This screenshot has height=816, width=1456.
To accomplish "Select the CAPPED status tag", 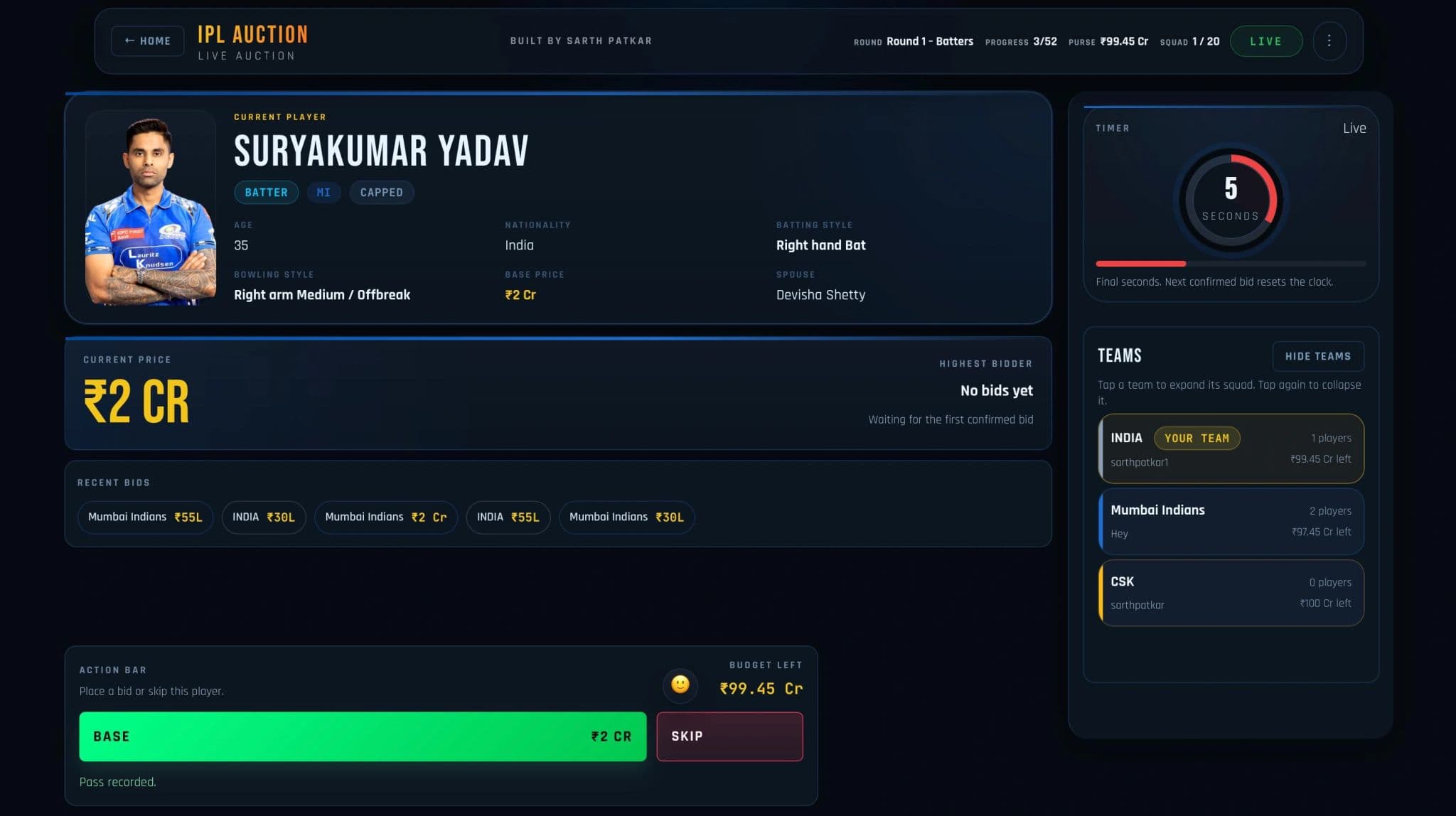I will 381,193.
